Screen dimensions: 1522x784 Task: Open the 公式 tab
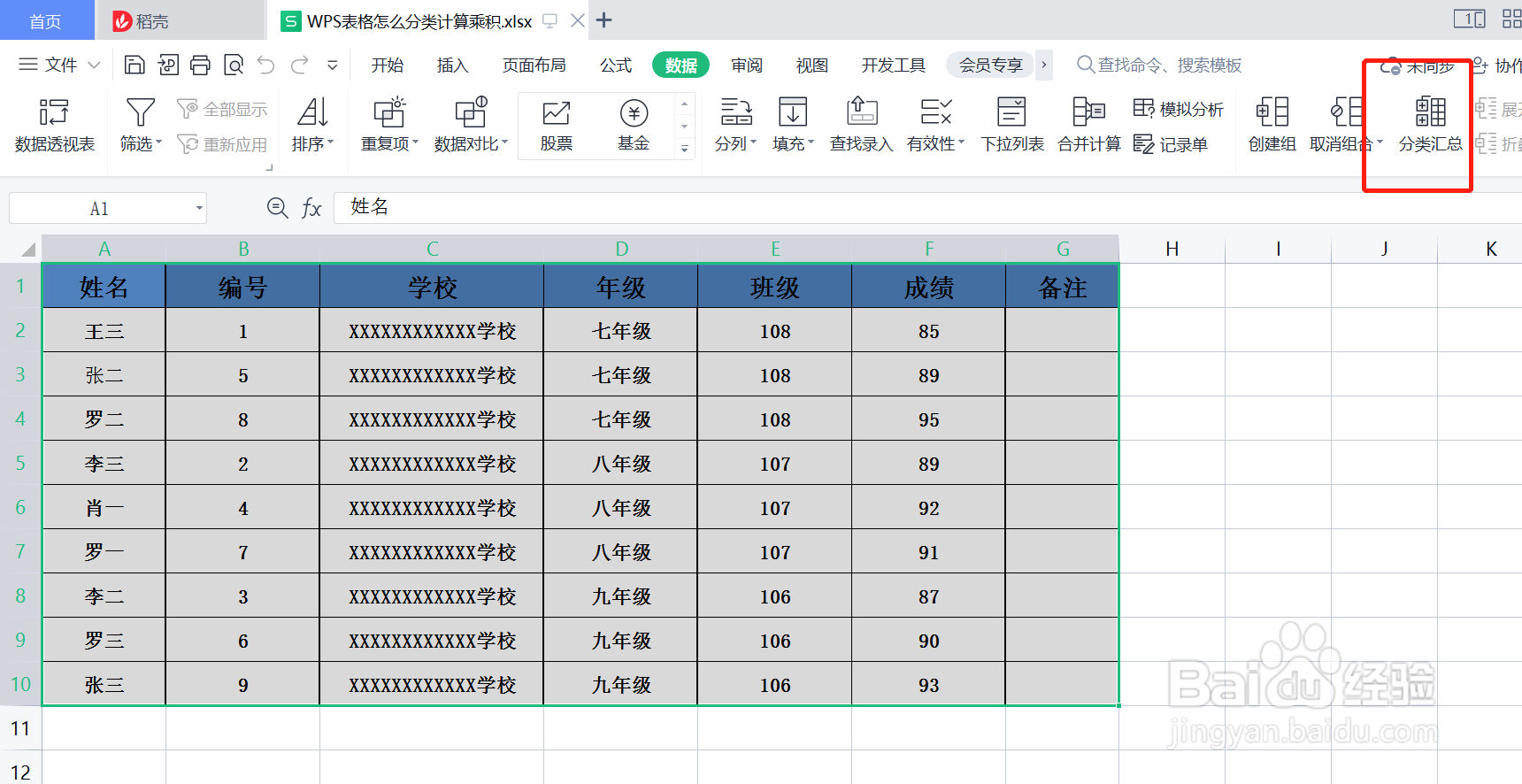616,65
